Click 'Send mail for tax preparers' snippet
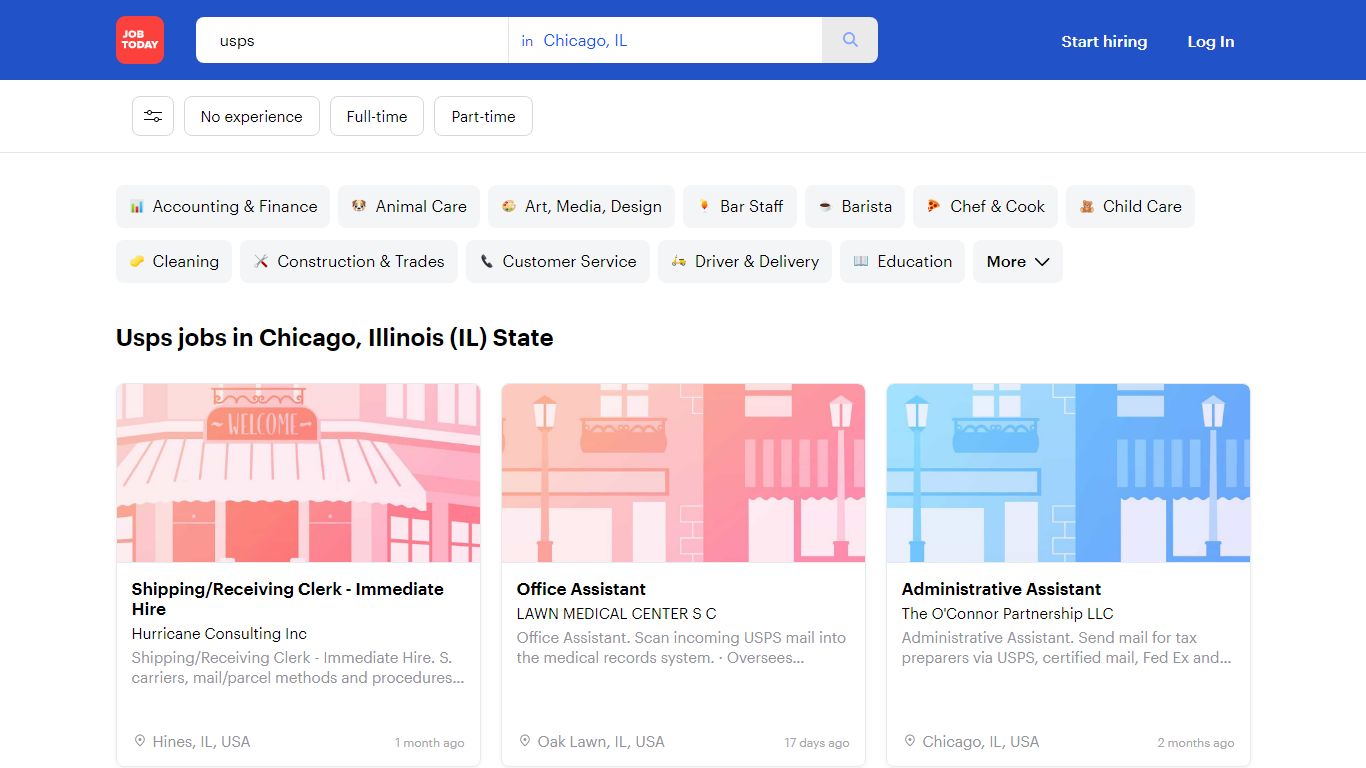Screen dimensions: 1366x768 1067,647
